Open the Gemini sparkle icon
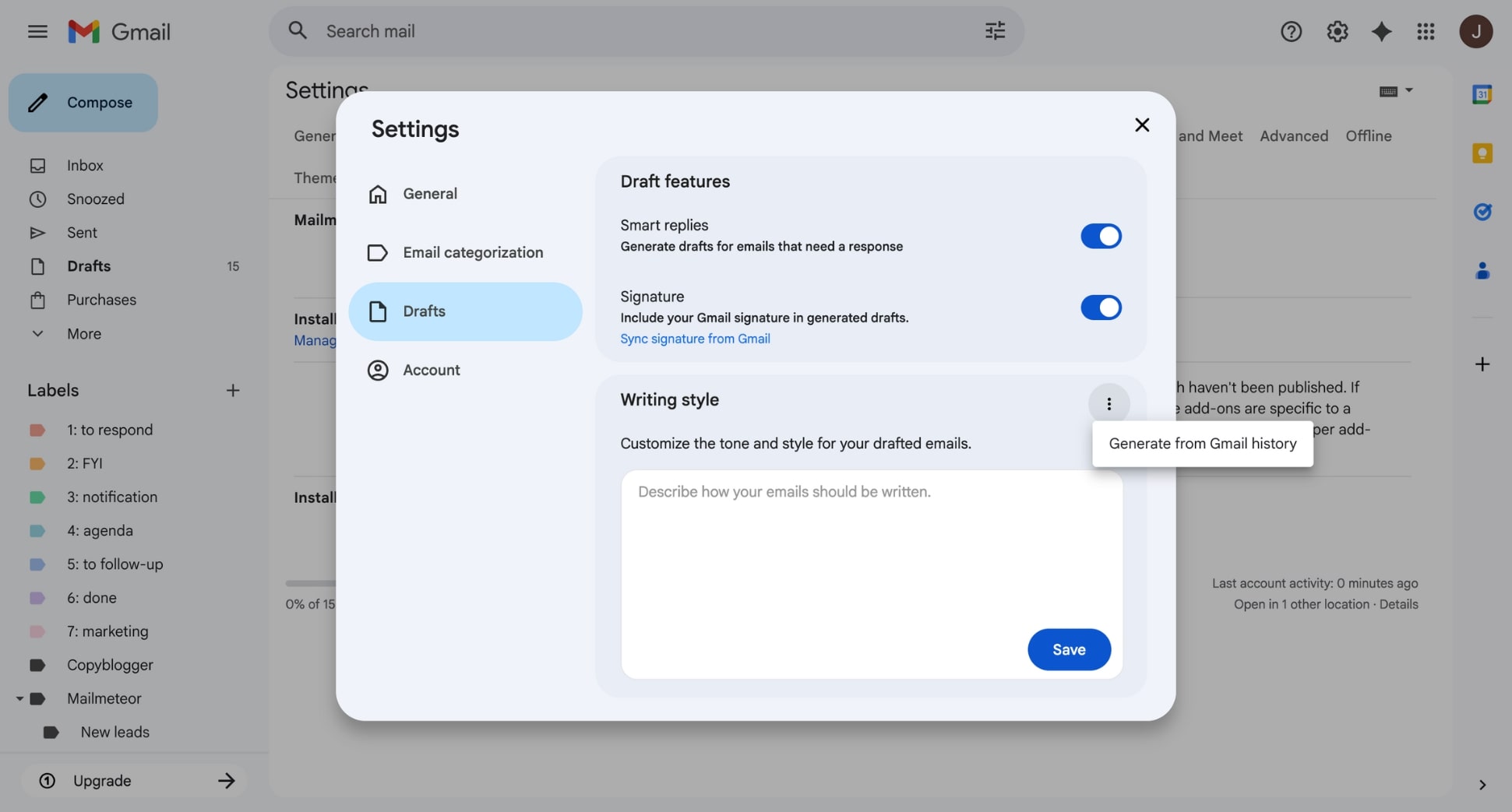This screenshot has height=812, width=1512. tap(1381, 31)
